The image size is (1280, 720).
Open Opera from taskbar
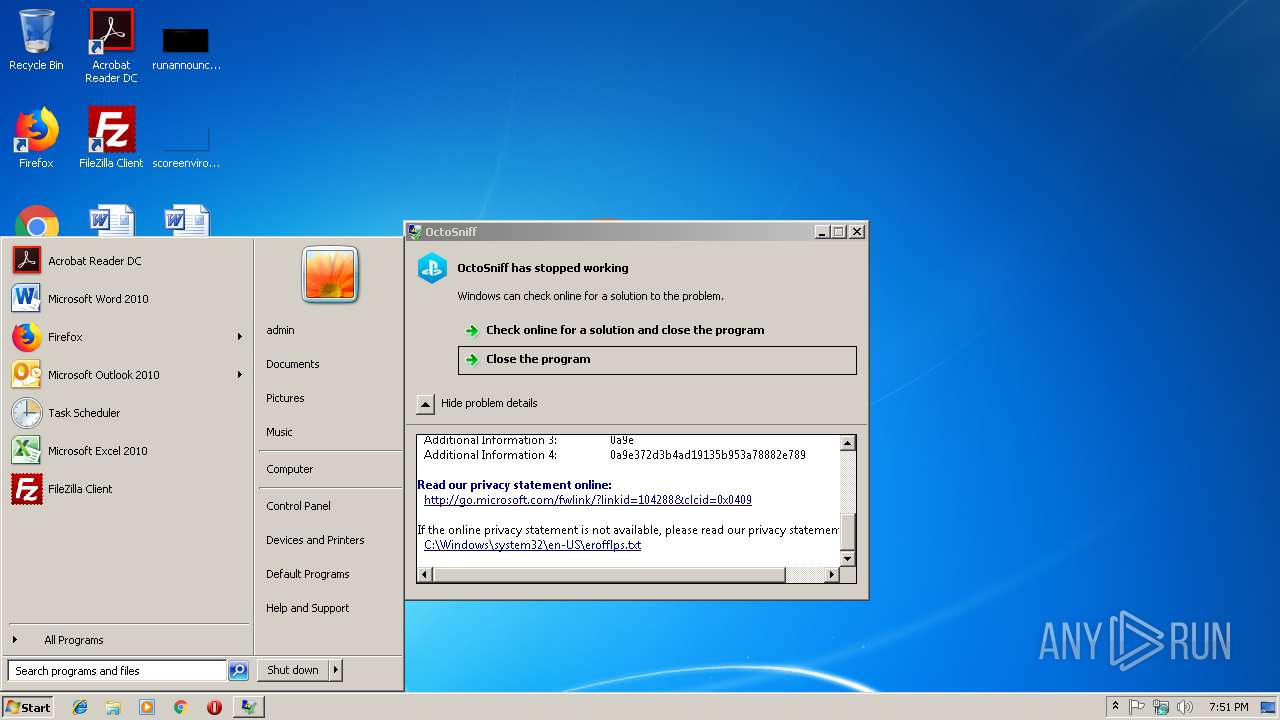[214, 707]
